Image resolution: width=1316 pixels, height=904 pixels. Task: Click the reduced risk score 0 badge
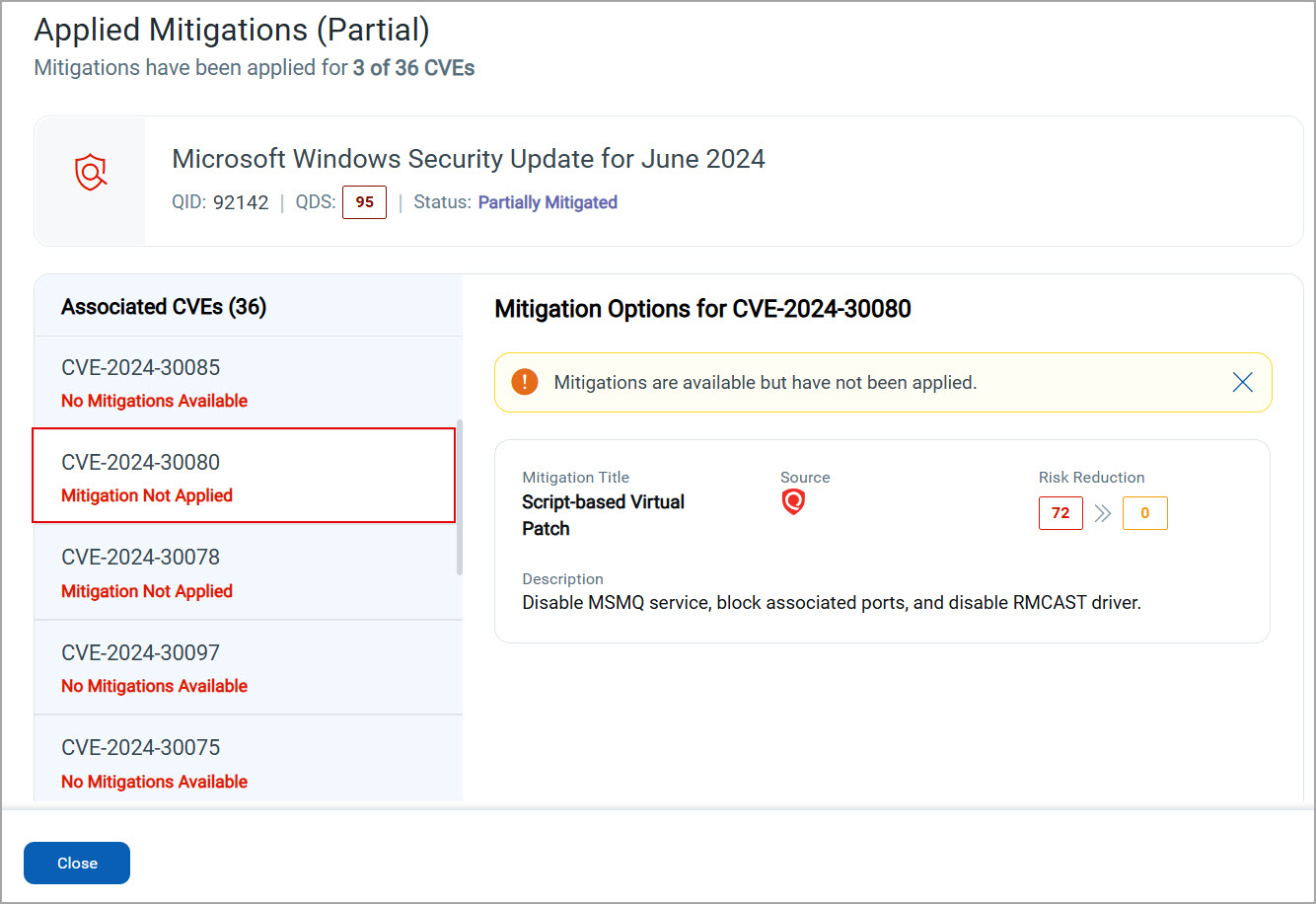coord(1144,513)
